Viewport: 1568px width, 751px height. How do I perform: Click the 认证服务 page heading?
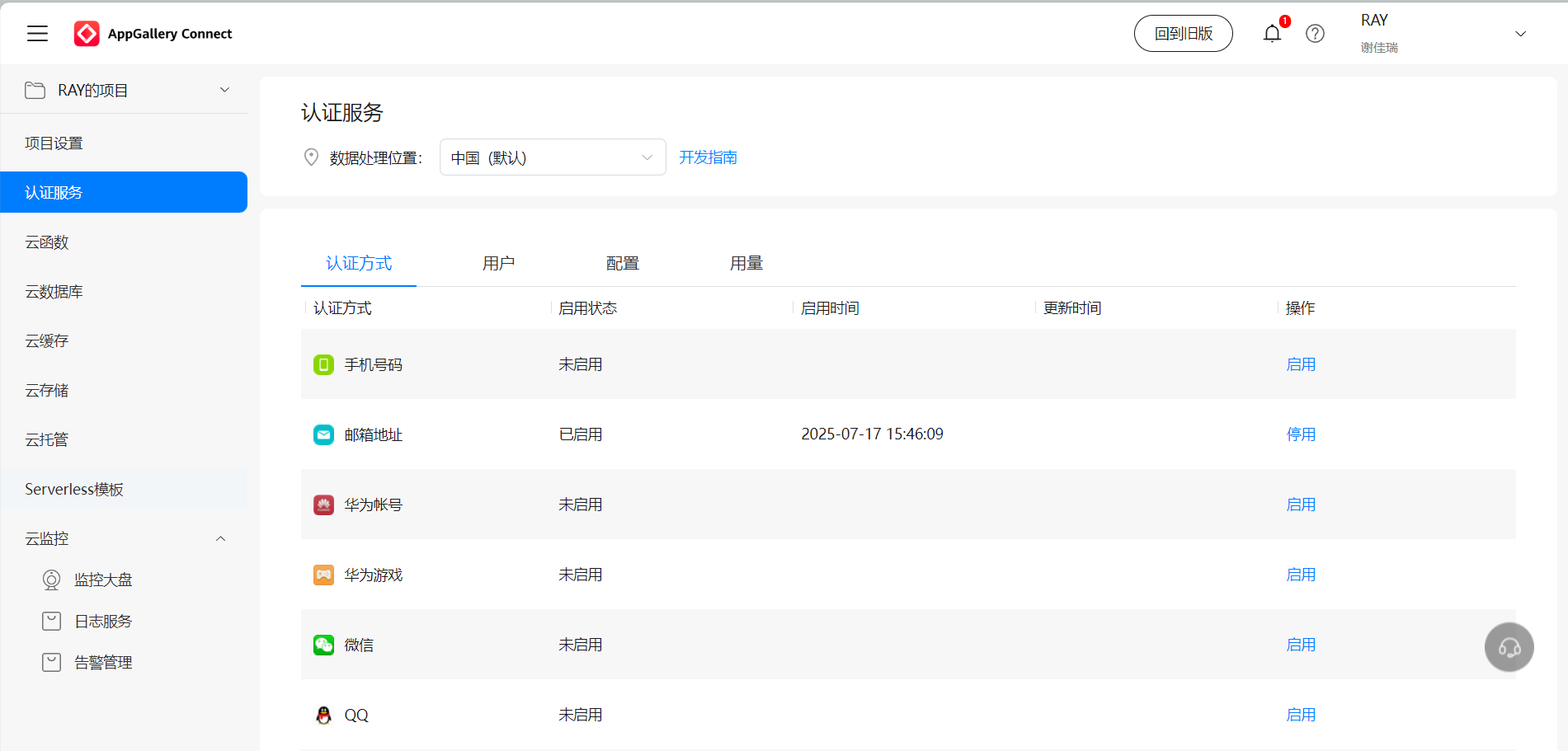pos(342,112)
